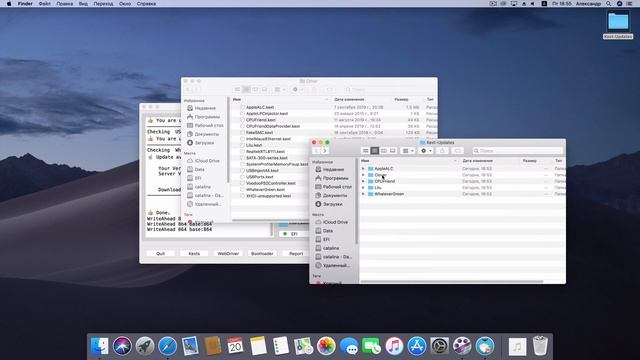Select USBPorts.kext in background Finder window
640x360 pixels.
coord(260,177)
